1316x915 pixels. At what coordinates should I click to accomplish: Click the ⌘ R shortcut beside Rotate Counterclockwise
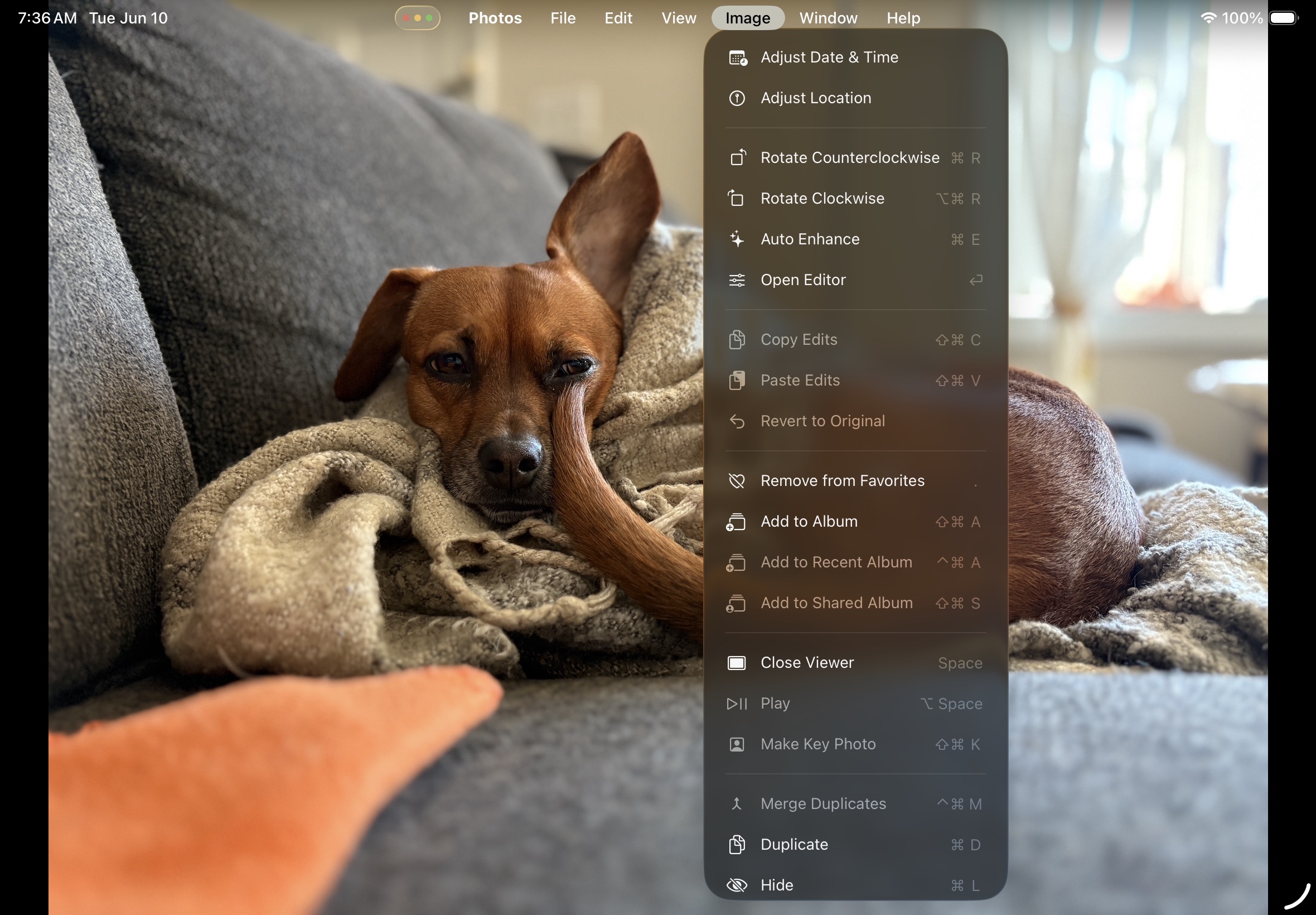965,158
